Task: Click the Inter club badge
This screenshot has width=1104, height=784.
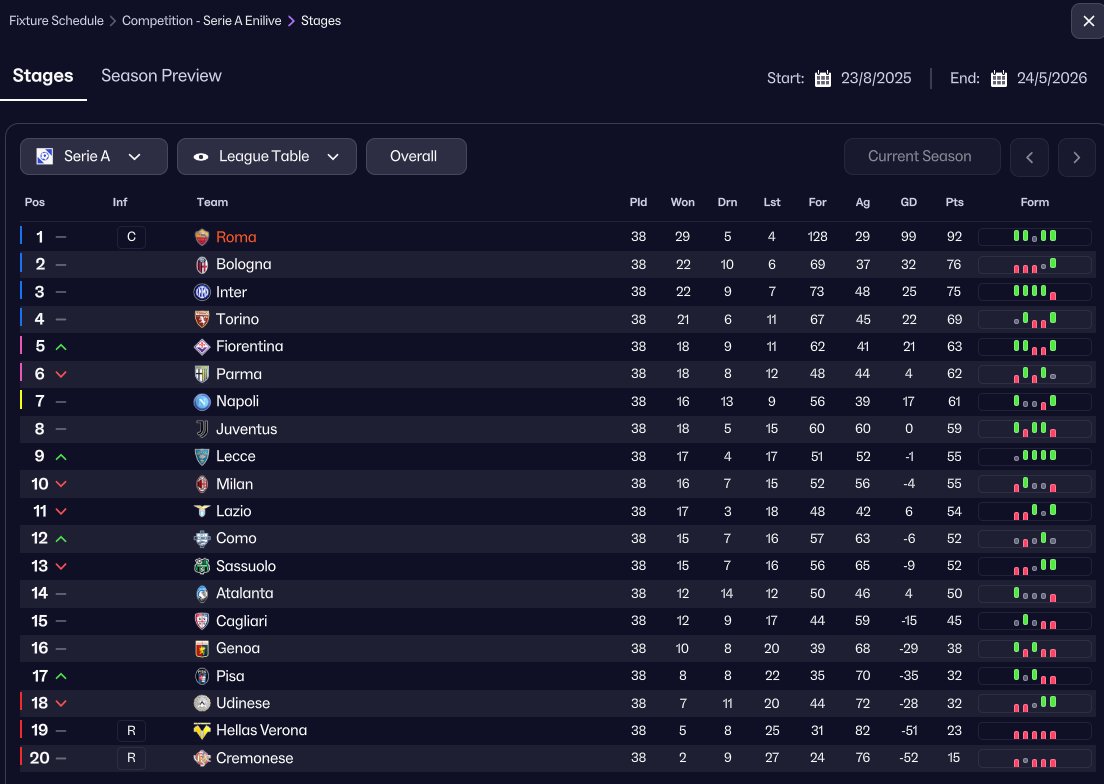Action: pos(203,292)
